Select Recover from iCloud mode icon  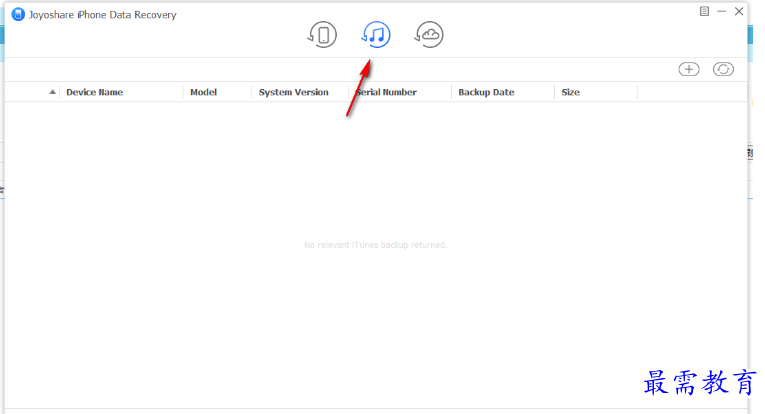click(x=429, y=35)
